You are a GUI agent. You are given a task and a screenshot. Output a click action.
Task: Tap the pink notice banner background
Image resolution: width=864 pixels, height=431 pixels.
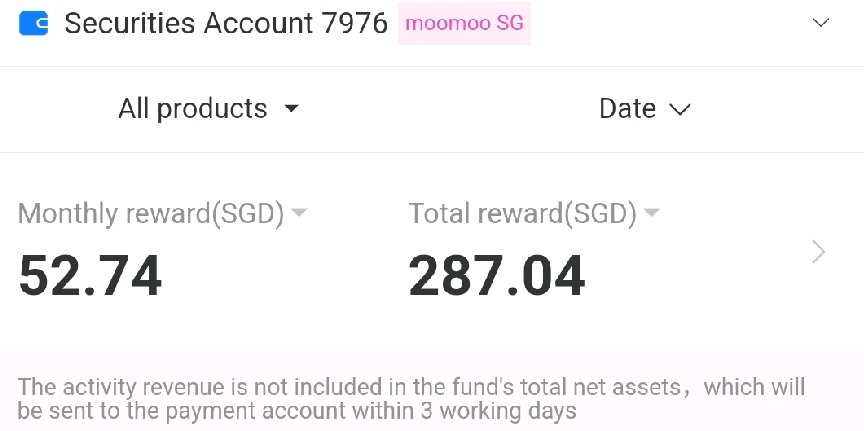click(432, 390)
